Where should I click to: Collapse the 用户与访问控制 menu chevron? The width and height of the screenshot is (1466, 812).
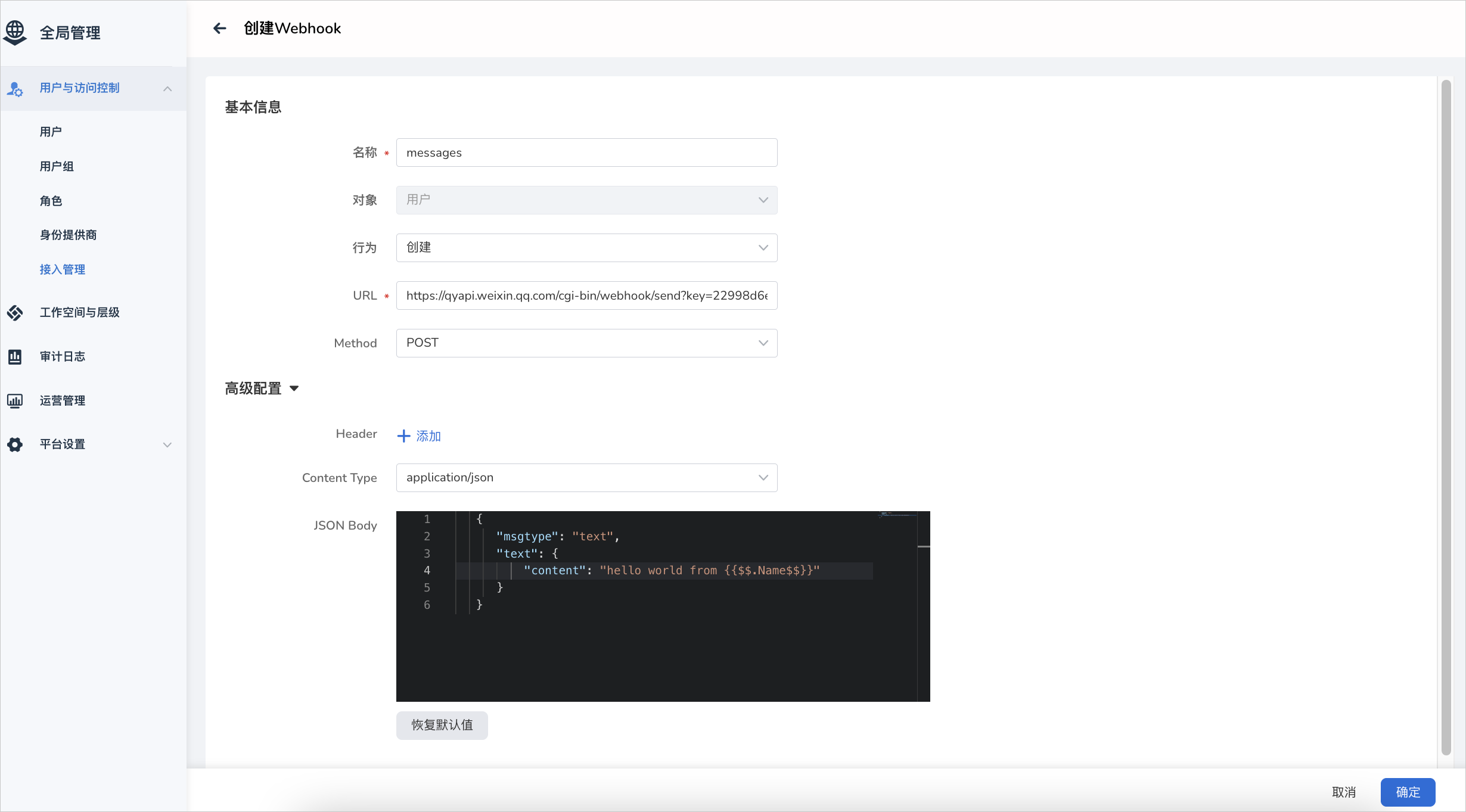(167, 89)
